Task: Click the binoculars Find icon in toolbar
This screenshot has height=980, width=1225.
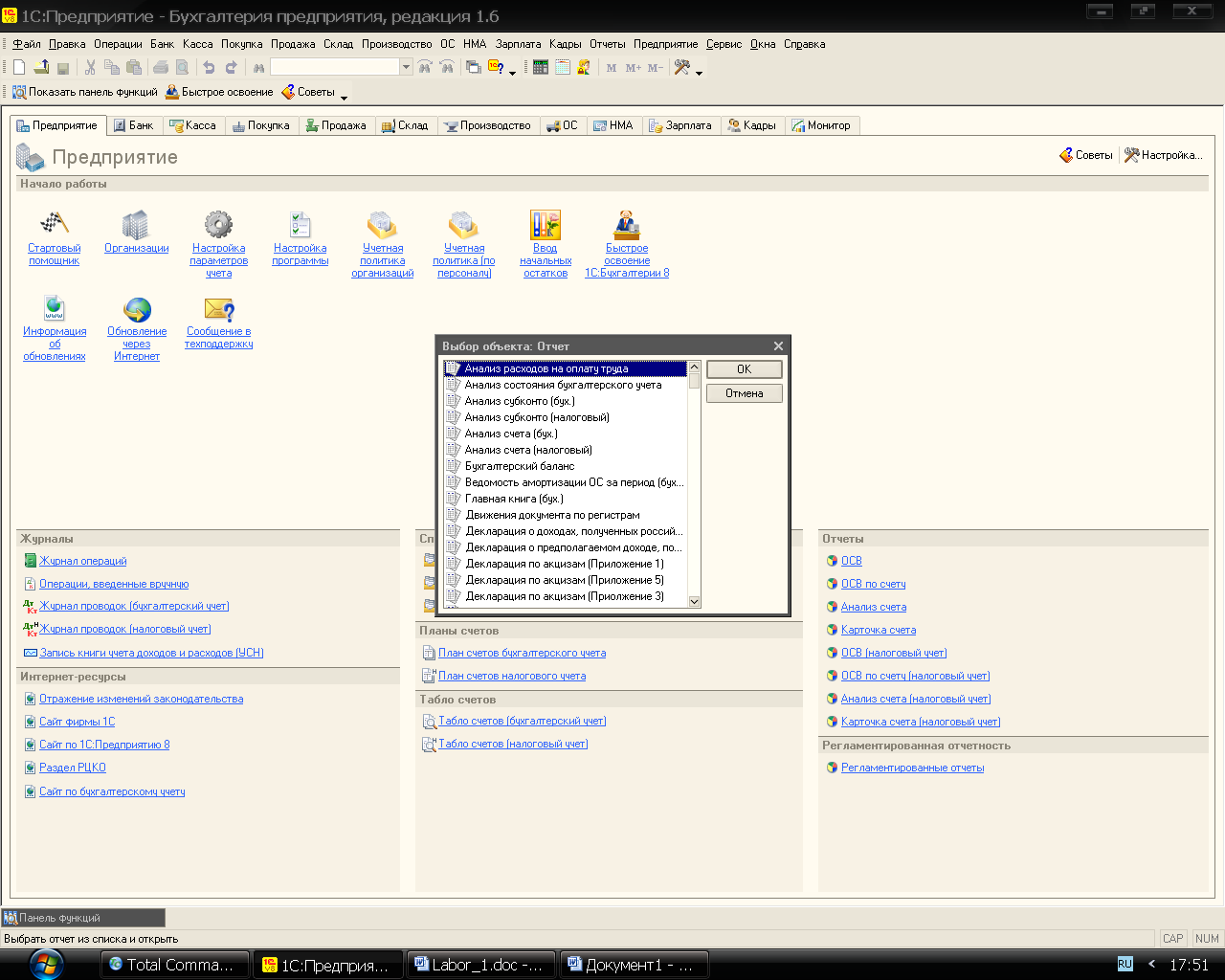Action: 258,67
